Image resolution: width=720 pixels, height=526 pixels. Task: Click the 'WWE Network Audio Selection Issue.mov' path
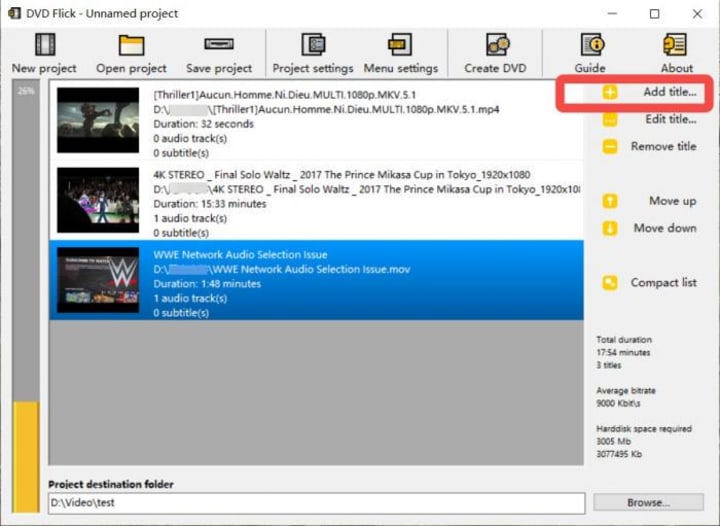pos(281,269)
